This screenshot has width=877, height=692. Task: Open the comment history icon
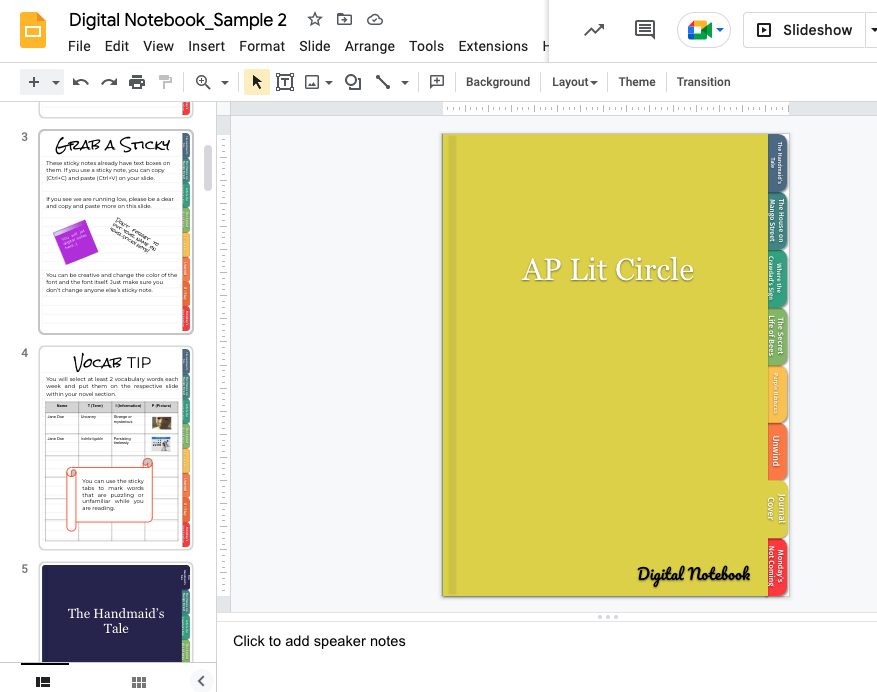[x=645, y=30]
